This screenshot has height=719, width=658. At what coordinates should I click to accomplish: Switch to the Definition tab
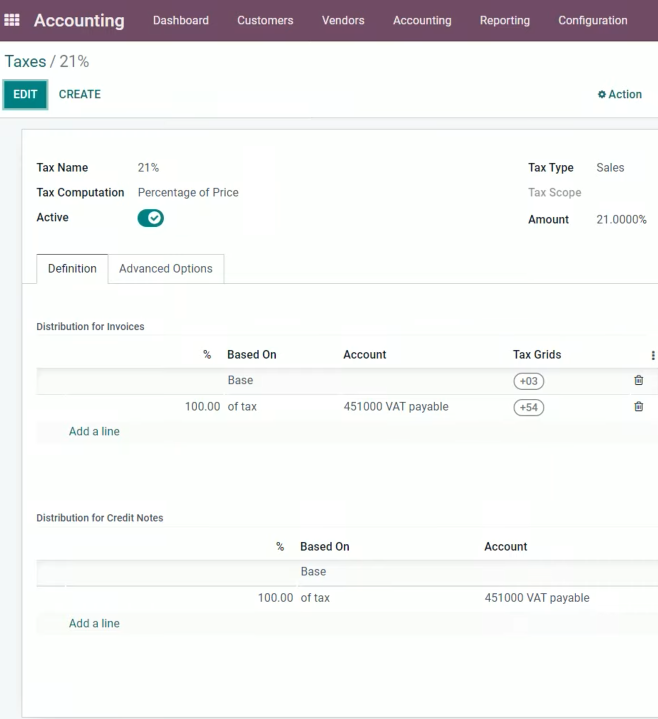point(72,269)
